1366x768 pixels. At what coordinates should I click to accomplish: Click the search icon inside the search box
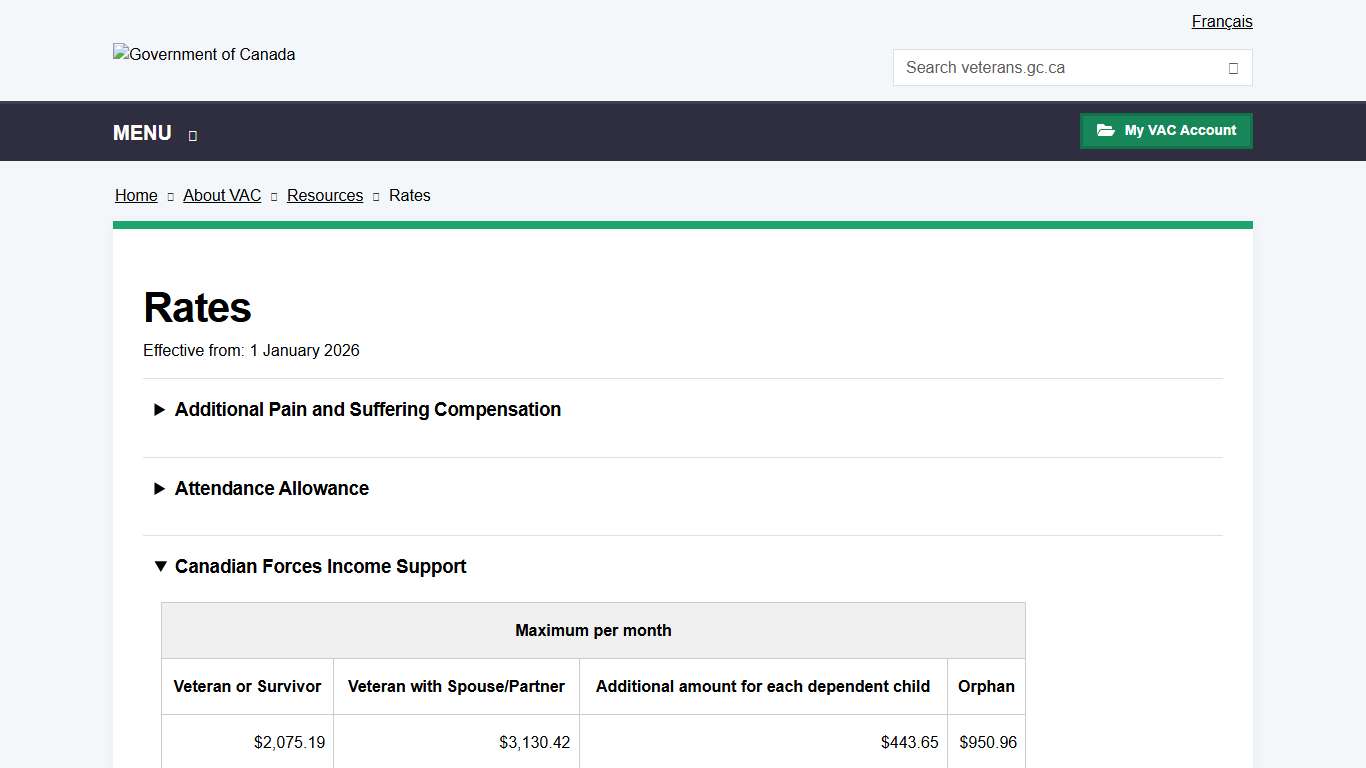1233,68
